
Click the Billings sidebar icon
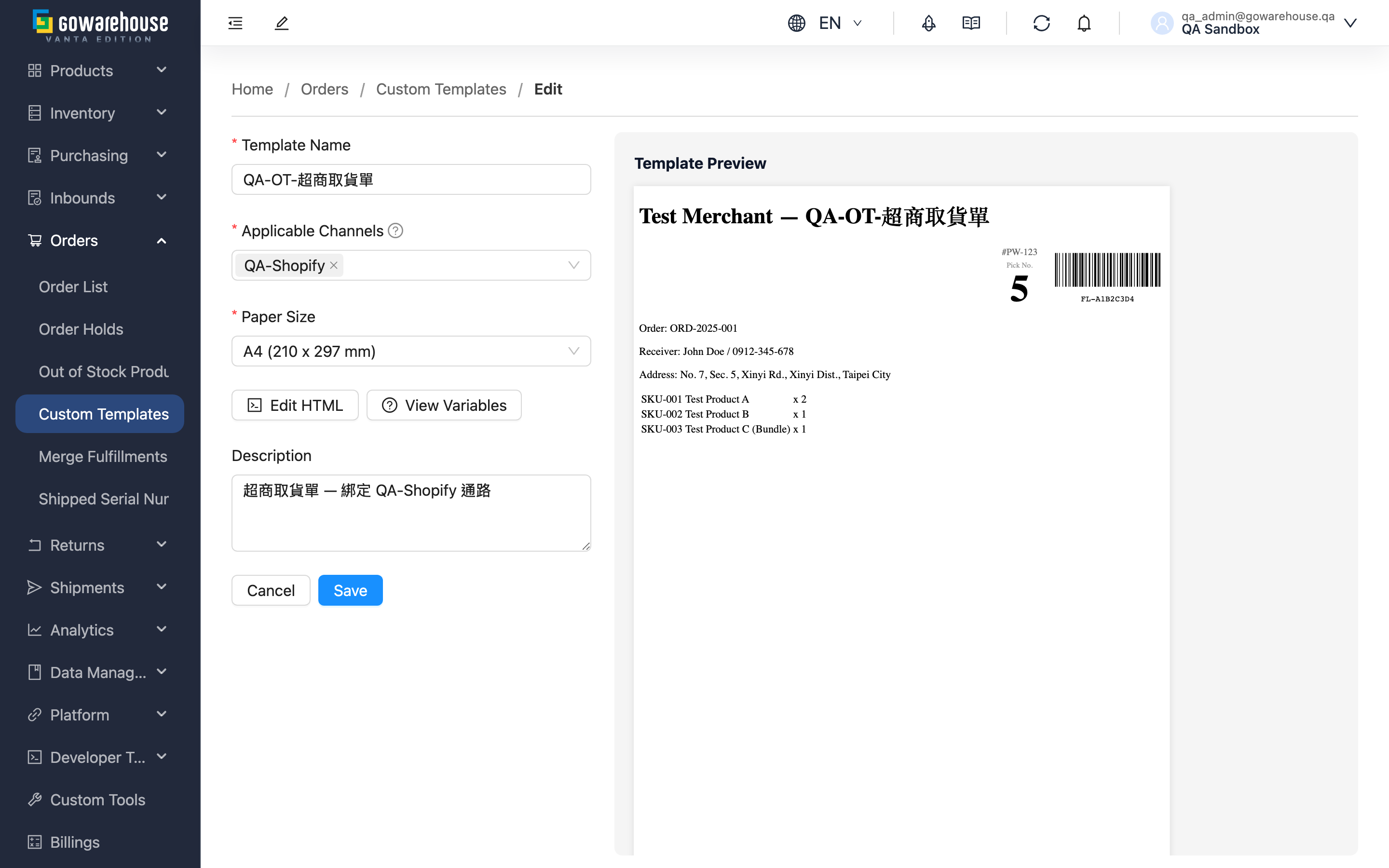34,842
